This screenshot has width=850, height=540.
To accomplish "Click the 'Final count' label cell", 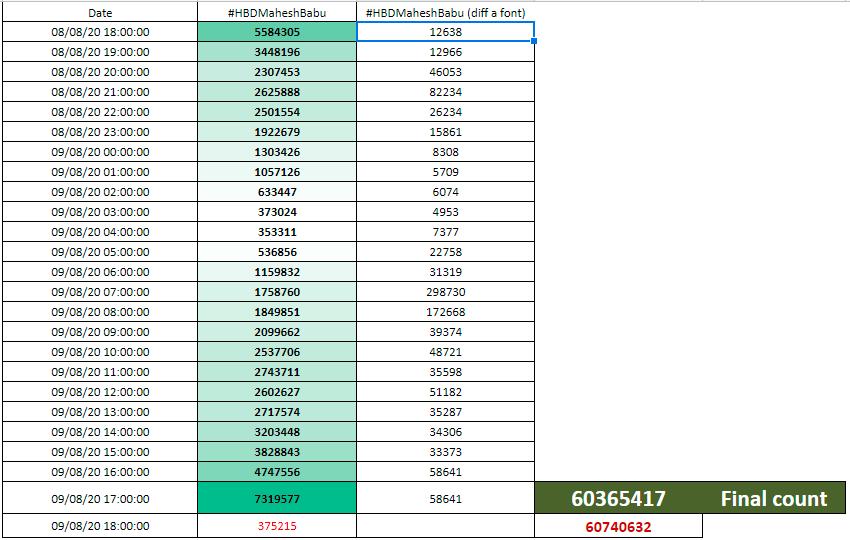I will tap(774, 498).
